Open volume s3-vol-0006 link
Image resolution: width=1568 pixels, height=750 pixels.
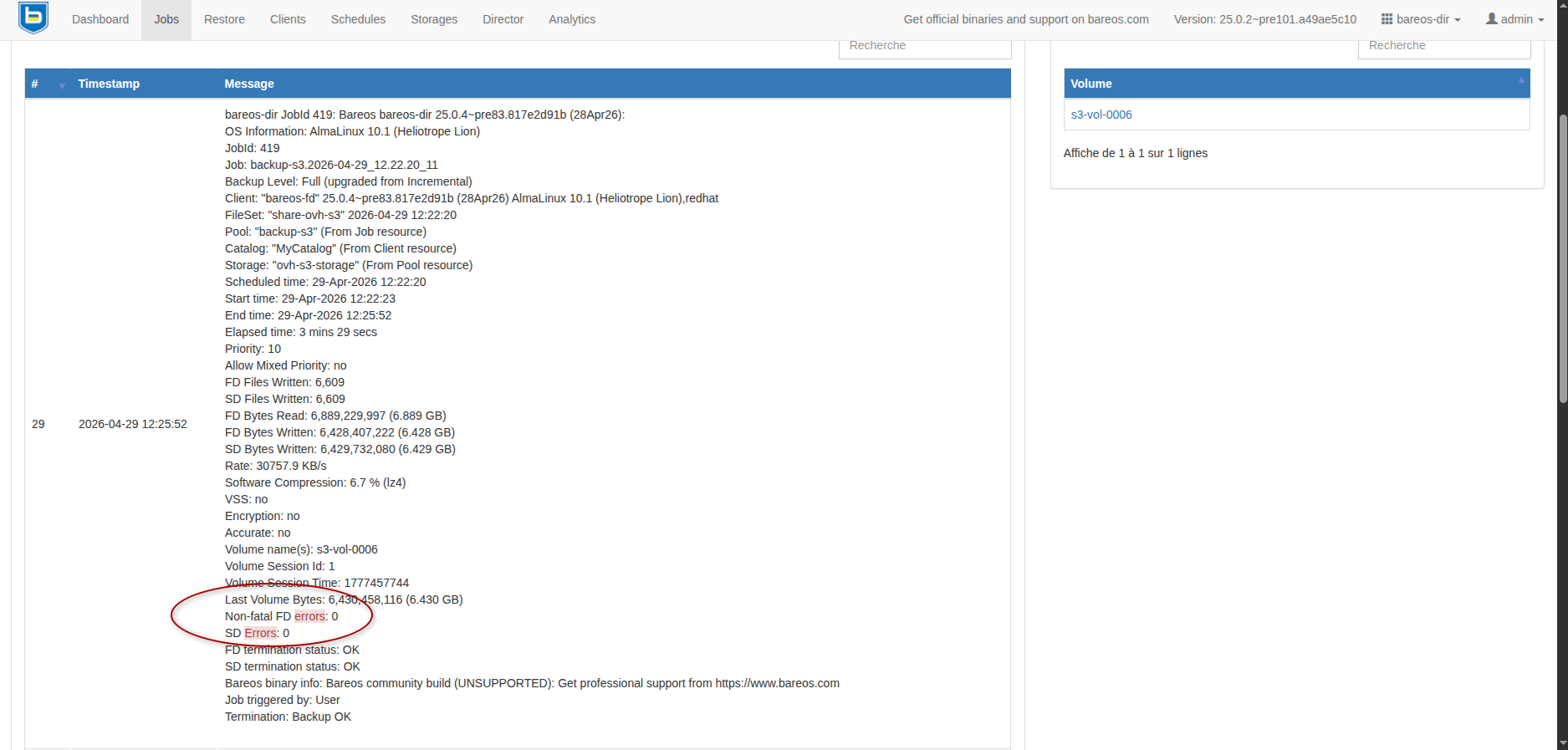point(1101,115)
